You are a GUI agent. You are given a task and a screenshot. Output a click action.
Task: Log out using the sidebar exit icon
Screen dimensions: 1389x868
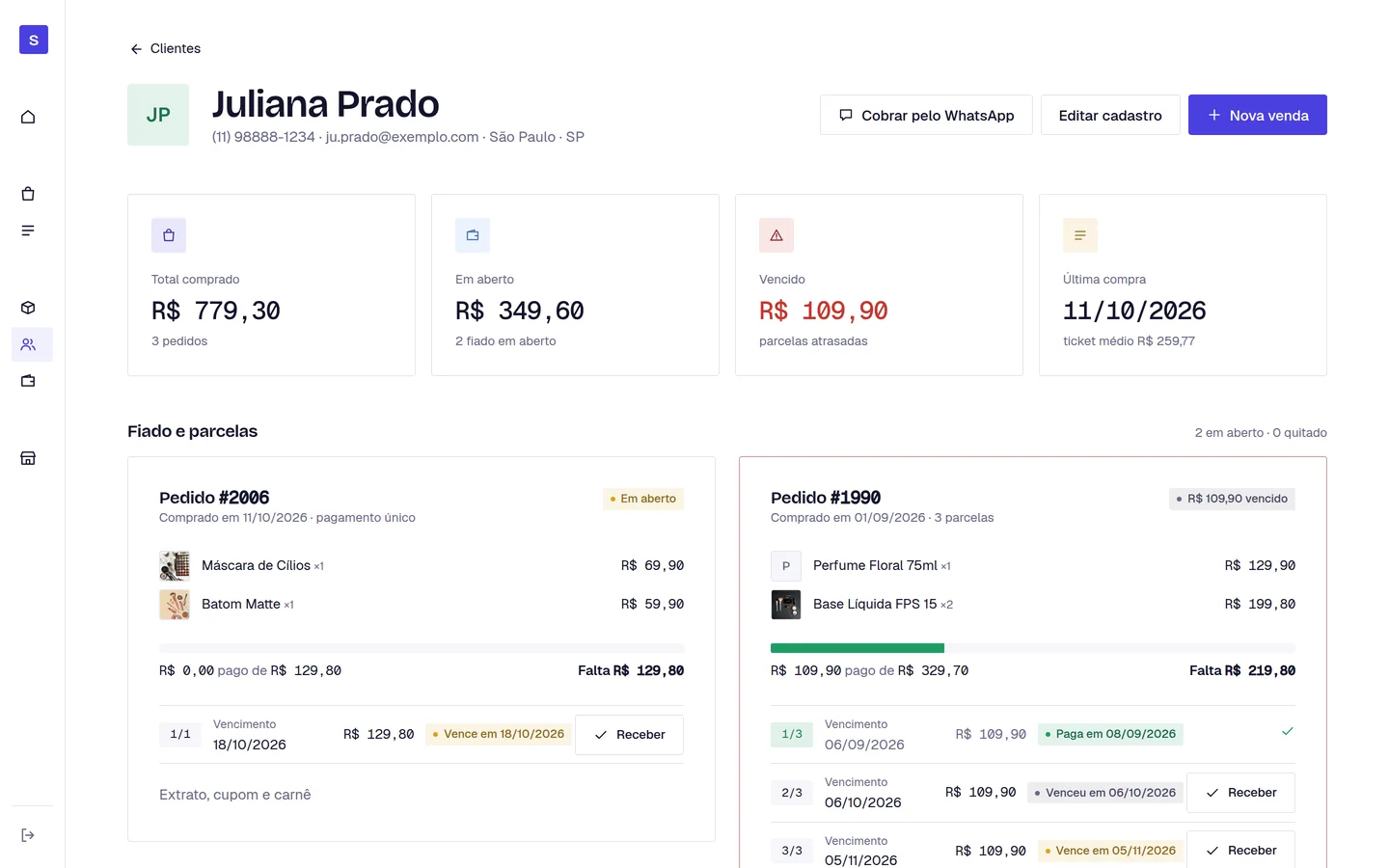tap(28, 835)
